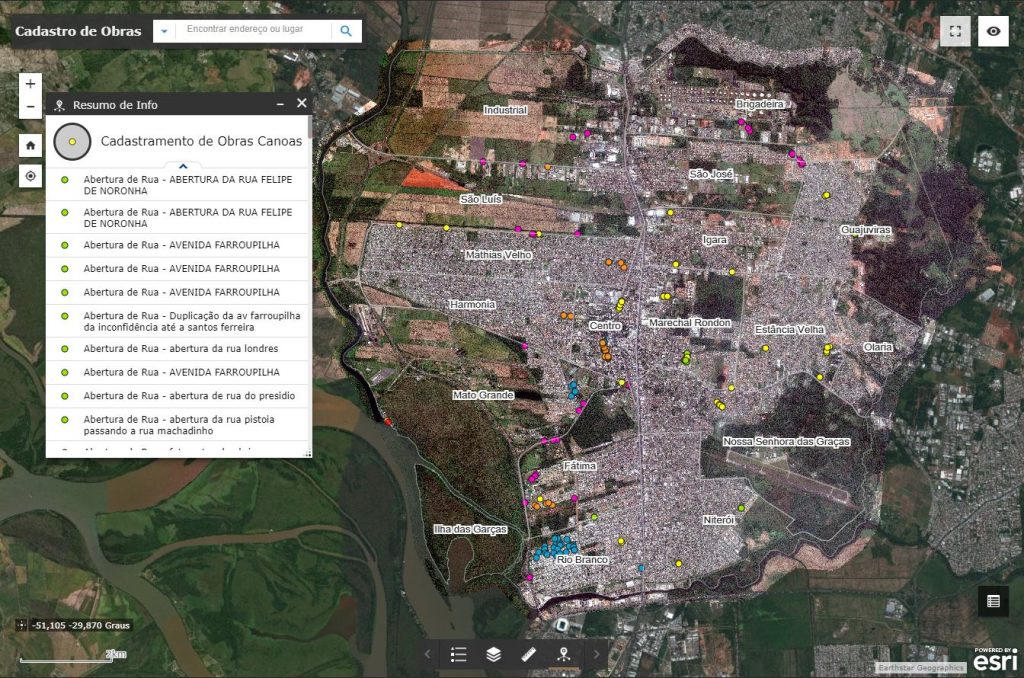
Task: Return to default map extent with Home button
Action: tap(31, 145)
